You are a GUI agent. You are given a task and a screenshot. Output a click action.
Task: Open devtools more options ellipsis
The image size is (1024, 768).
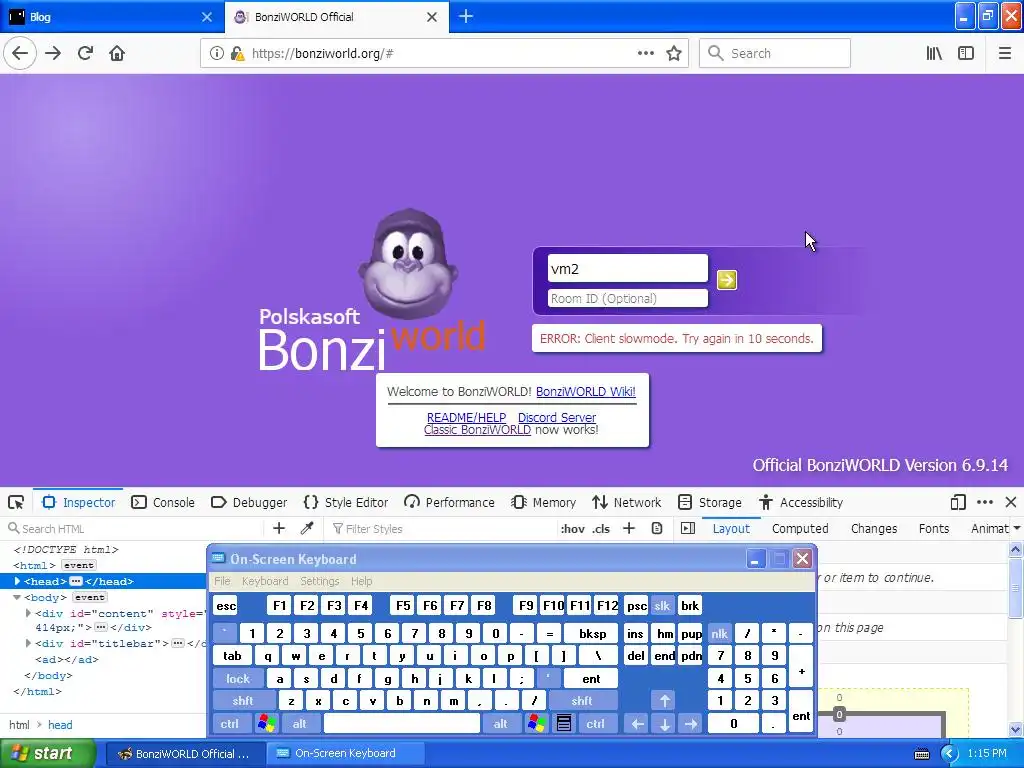coord(985,502)
